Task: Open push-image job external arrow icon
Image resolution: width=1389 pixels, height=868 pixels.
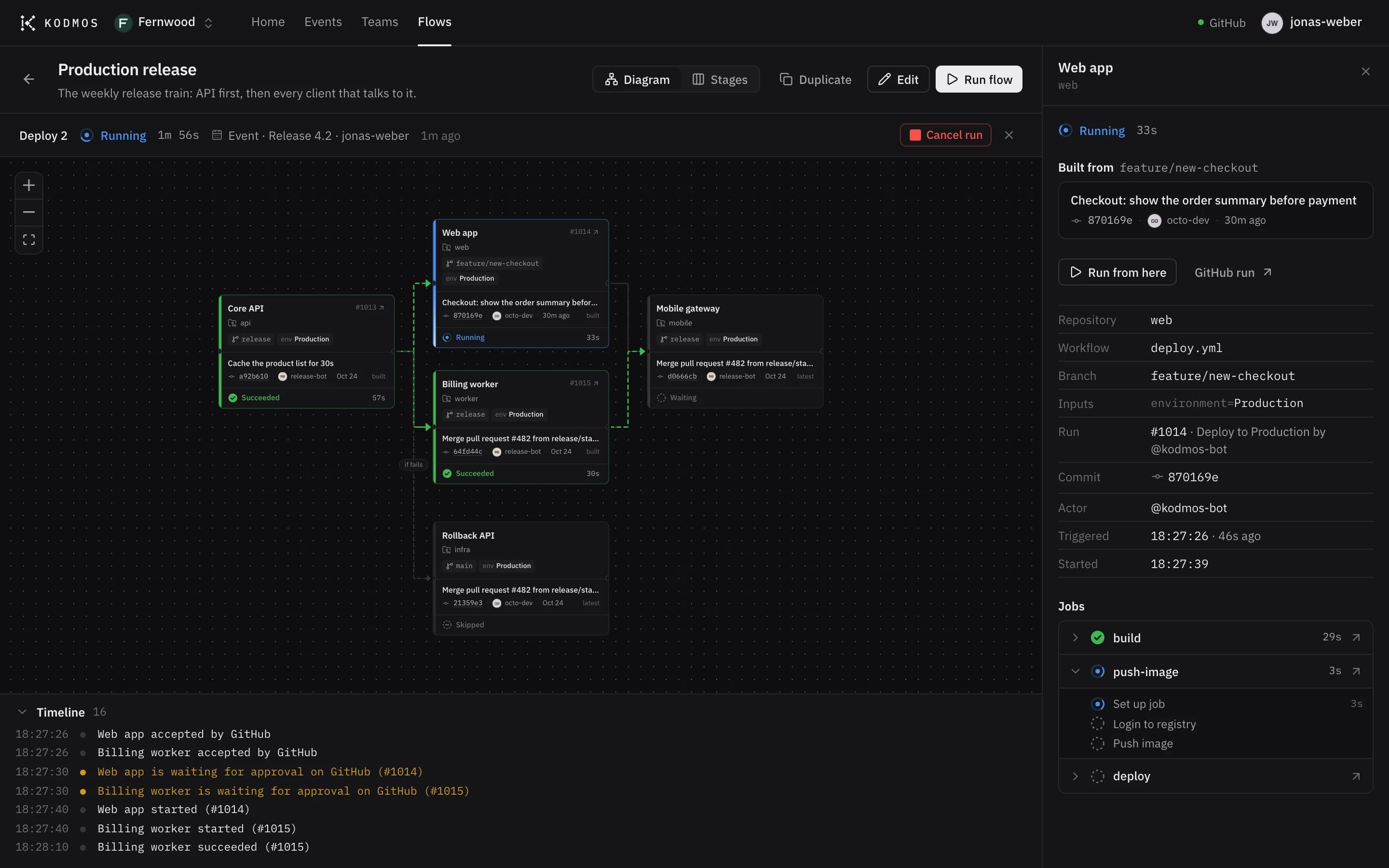Action: [1356, 671]
